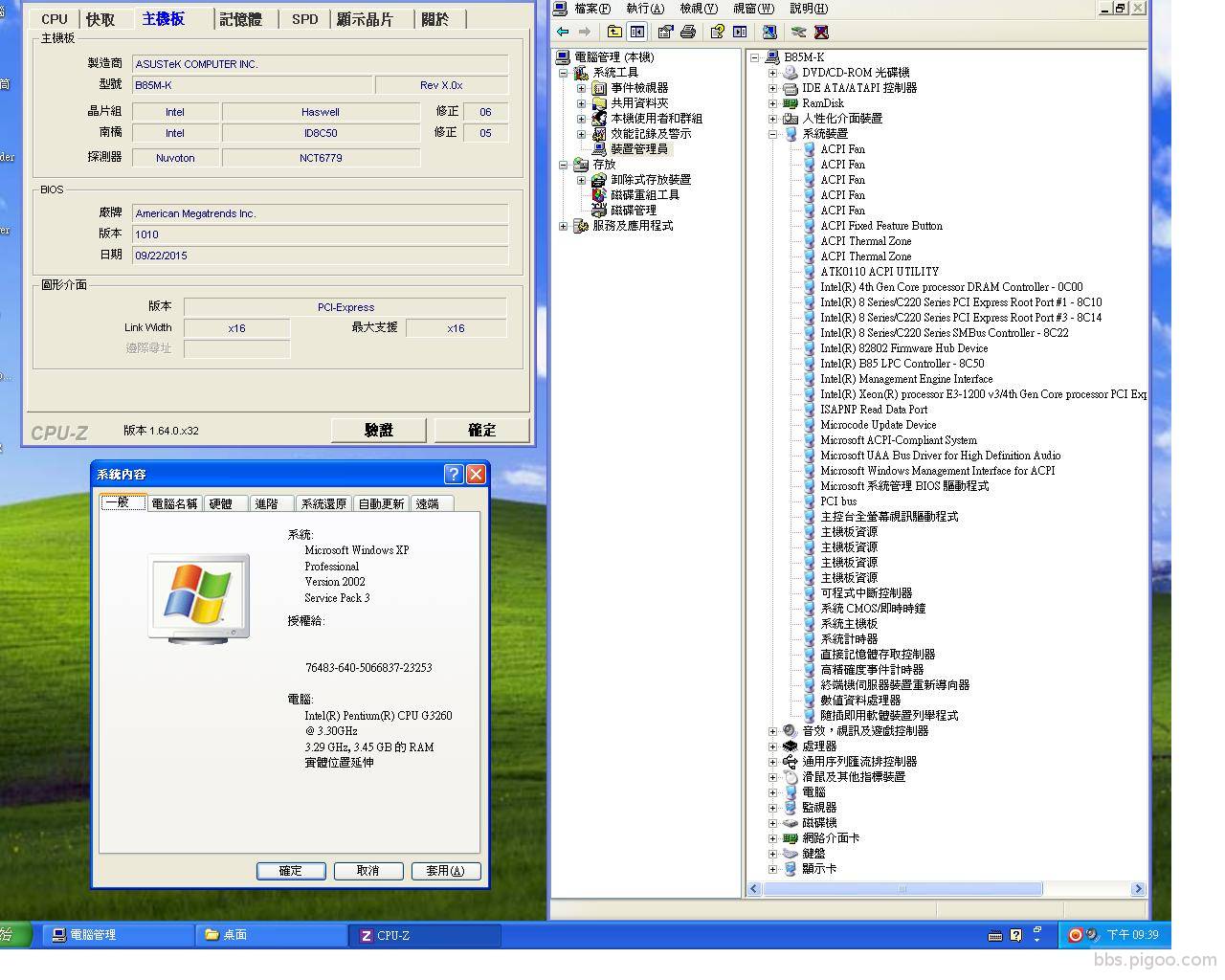The height and width of the screenshot is (980, 1225).
Task: Click the 音效，視訊及遊戲控制器 speaker icon
Action: 791,731
